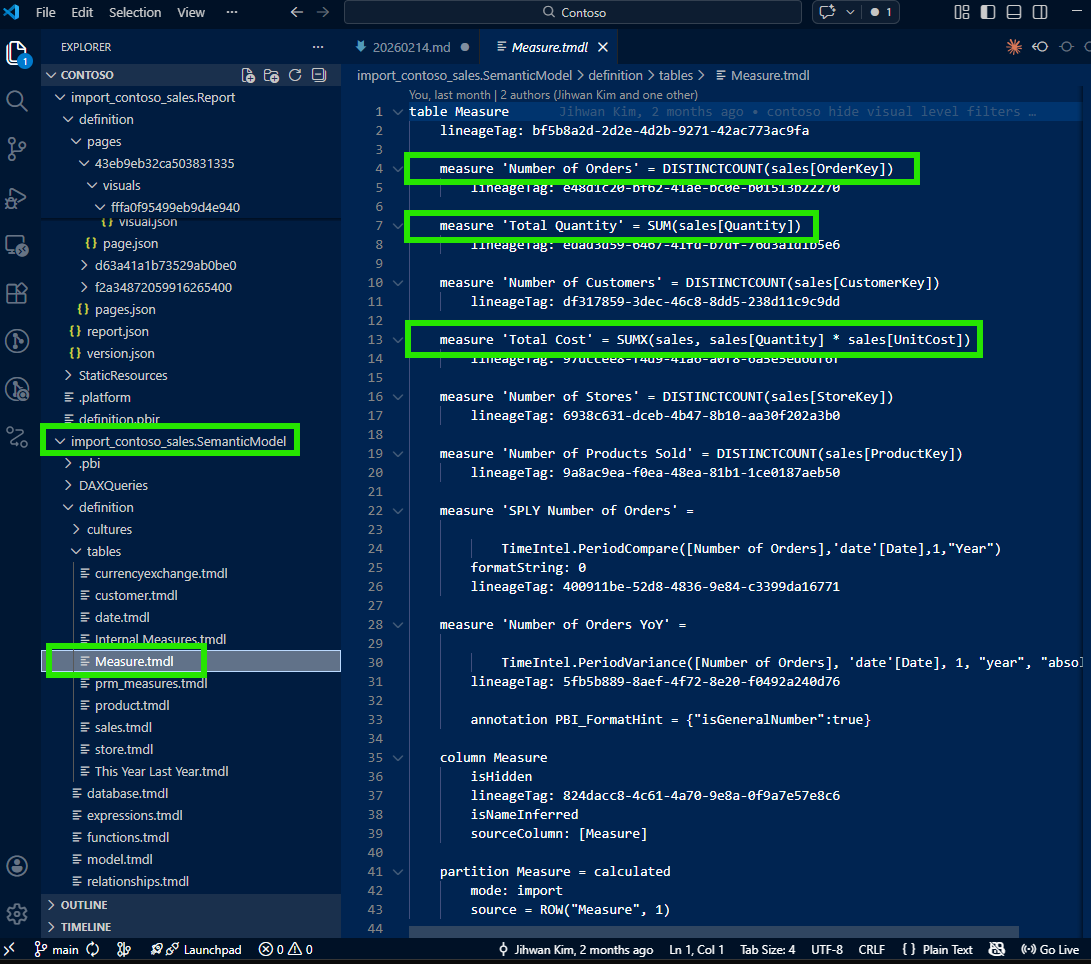
Task: Click the customize layout icon
Action: [x=962, y=12]
